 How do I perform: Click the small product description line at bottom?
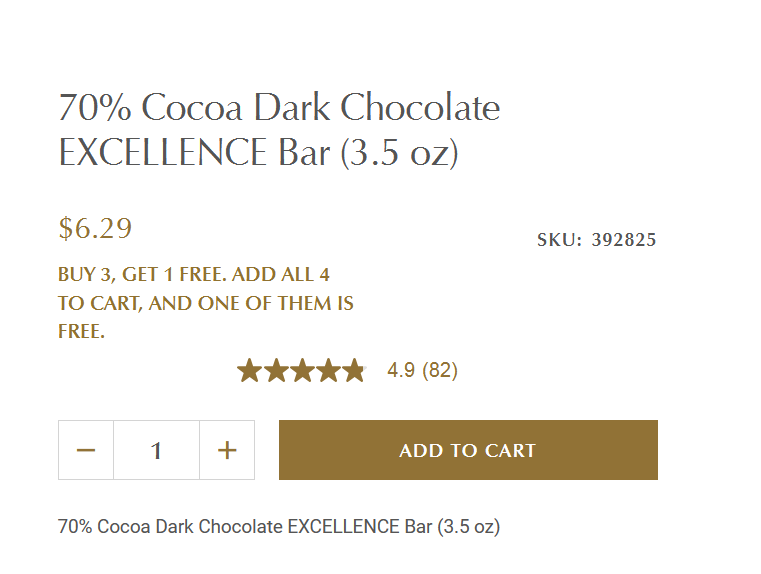pos(279,526)
